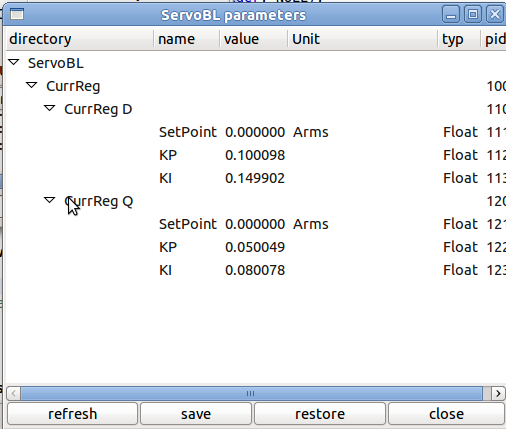Click the value 0.080078

[x=255, y=270]
